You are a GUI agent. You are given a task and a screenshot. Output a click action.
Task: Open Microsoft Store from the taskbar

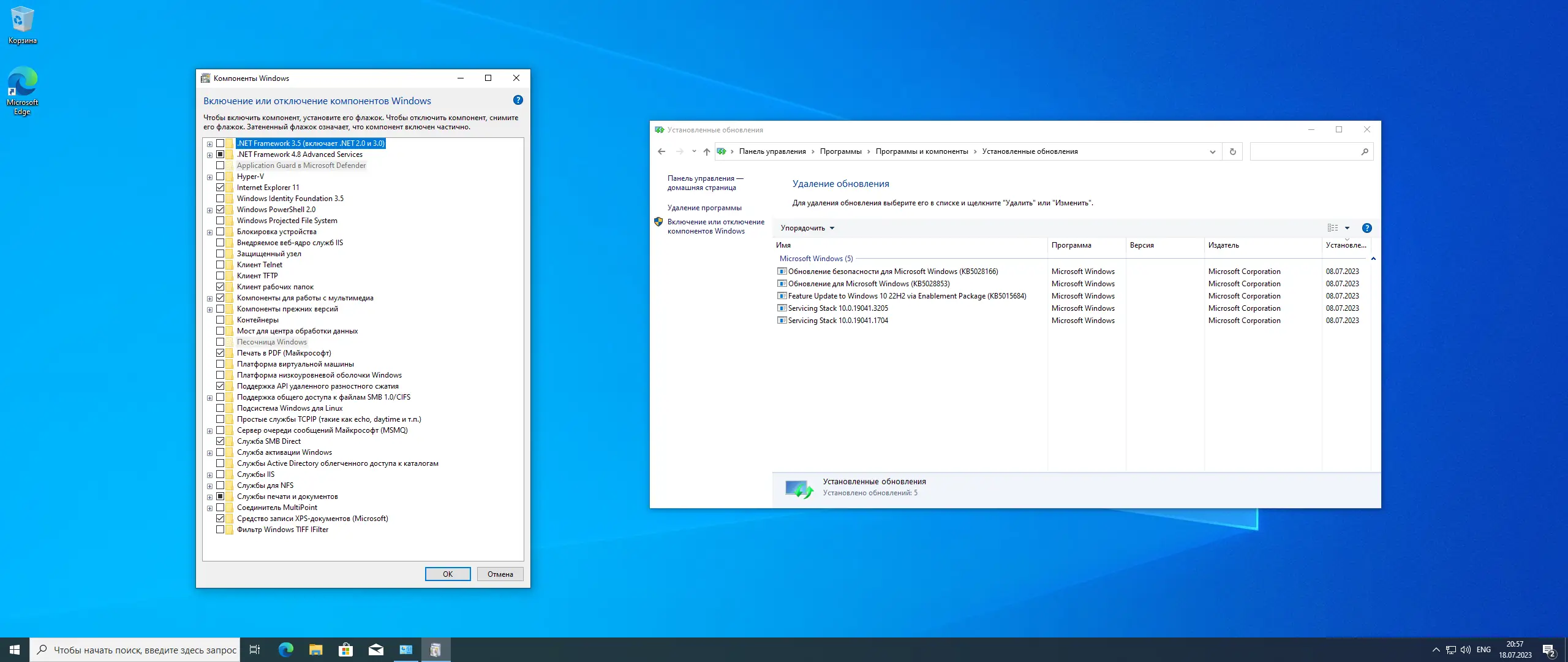pos(345,650)
